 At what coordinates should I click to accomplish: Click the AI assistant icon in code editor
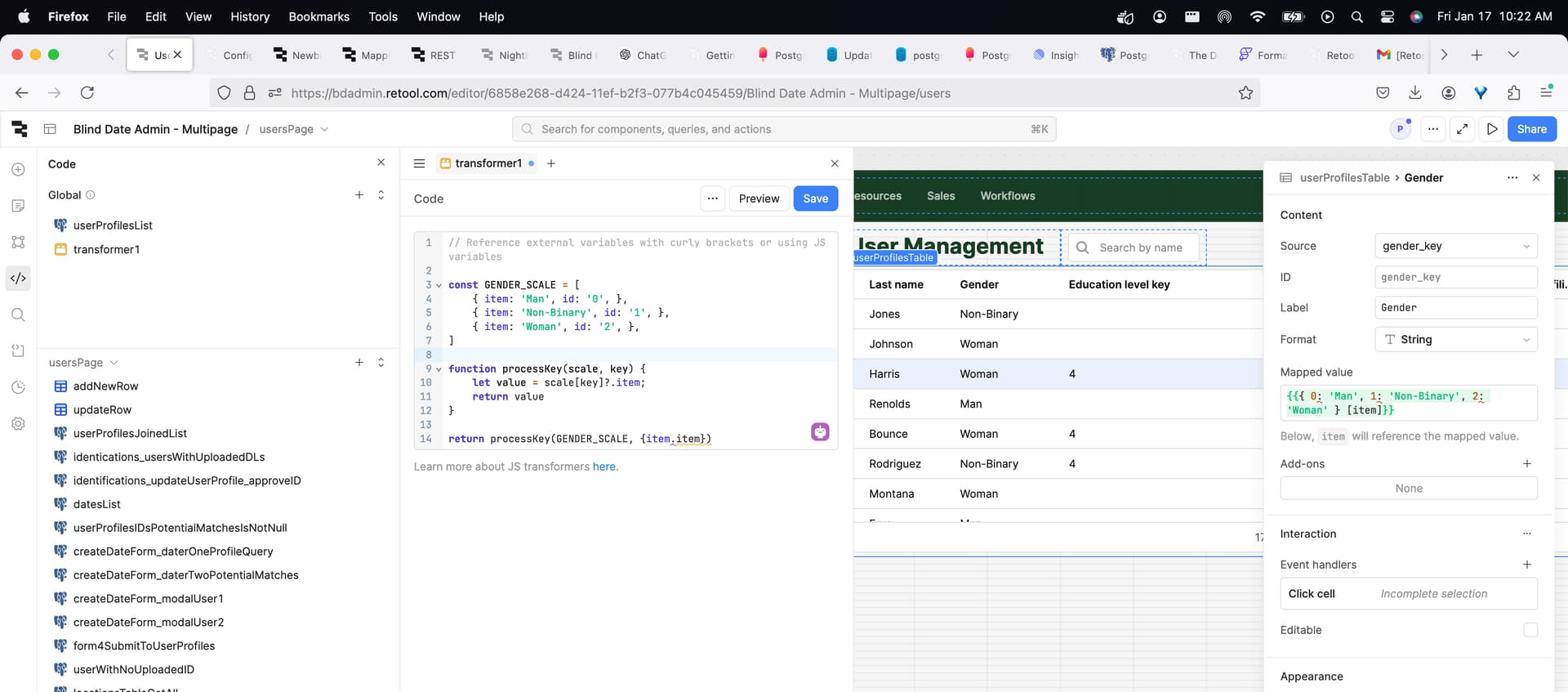tap(820, 432)
